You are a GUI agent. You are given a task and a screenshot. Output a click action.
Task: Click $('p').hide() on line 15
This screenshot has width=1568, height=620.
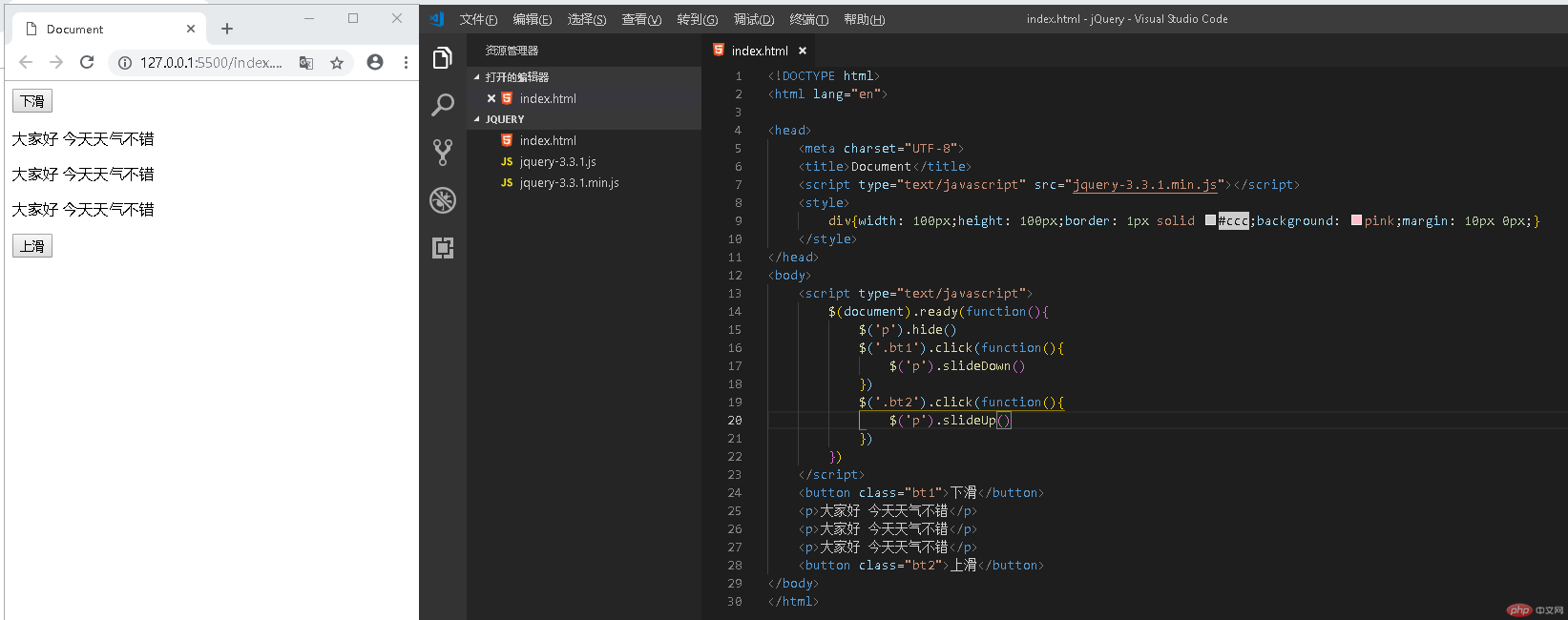pyautogui.click(x=908, y=329)
